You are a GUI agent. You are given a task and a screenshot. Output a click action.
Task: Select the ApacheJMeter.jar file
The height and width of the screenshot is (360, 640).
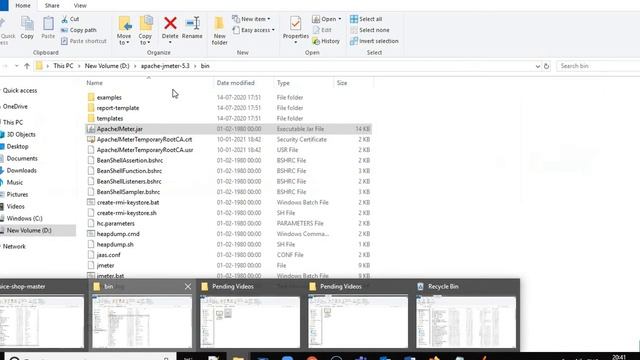229,129
